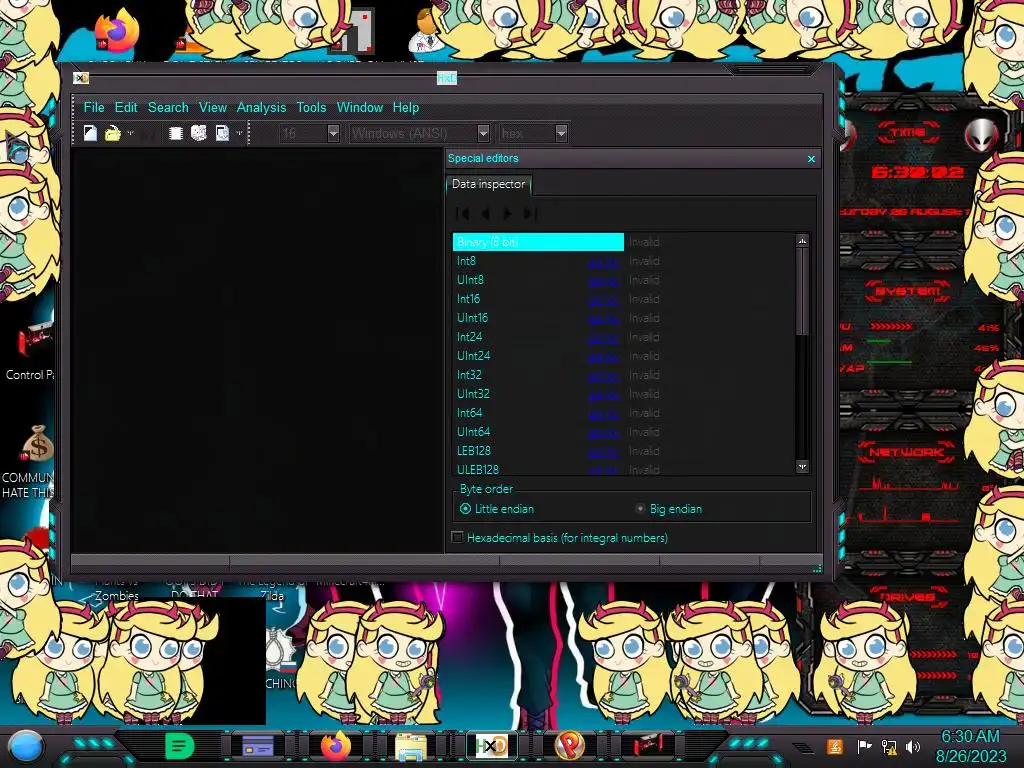Open the bytes per row dropdown showing 16
This screenshot has width=1024, height=768.
[333, 133]
